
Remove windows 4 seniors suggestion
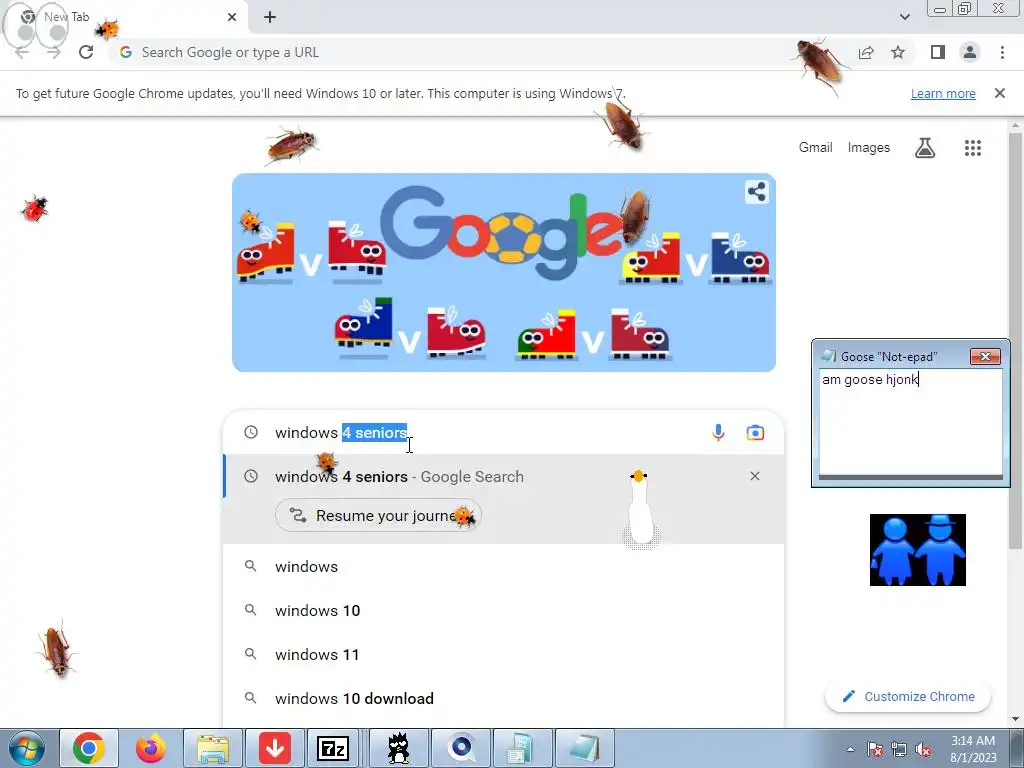pos(754,476)
